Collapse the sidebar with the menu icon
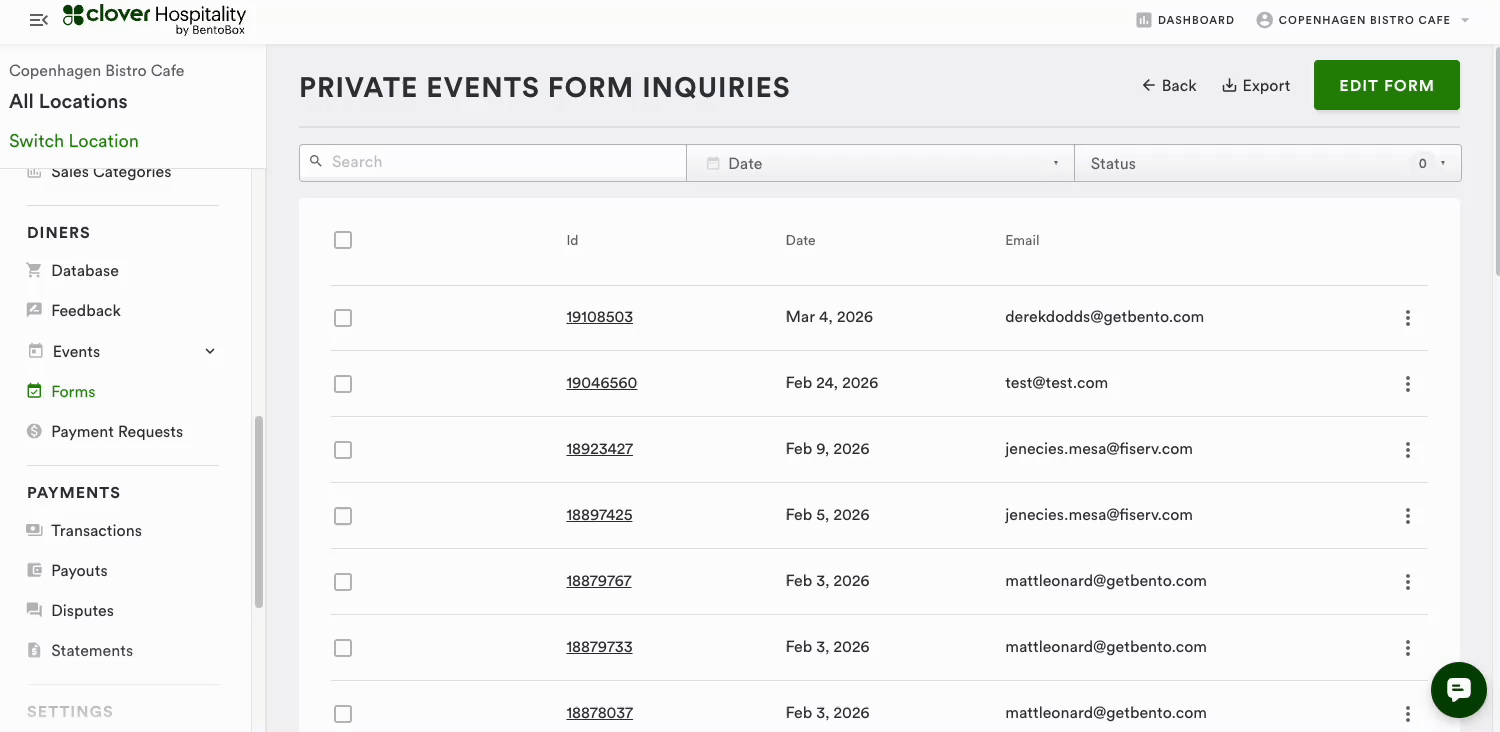The height and width of the screenshot is (732, 1500). point(38,20)
